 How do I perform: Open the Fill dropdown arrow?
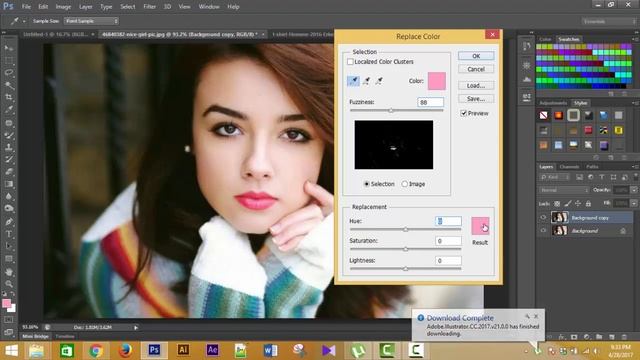(x=634, y=203)
